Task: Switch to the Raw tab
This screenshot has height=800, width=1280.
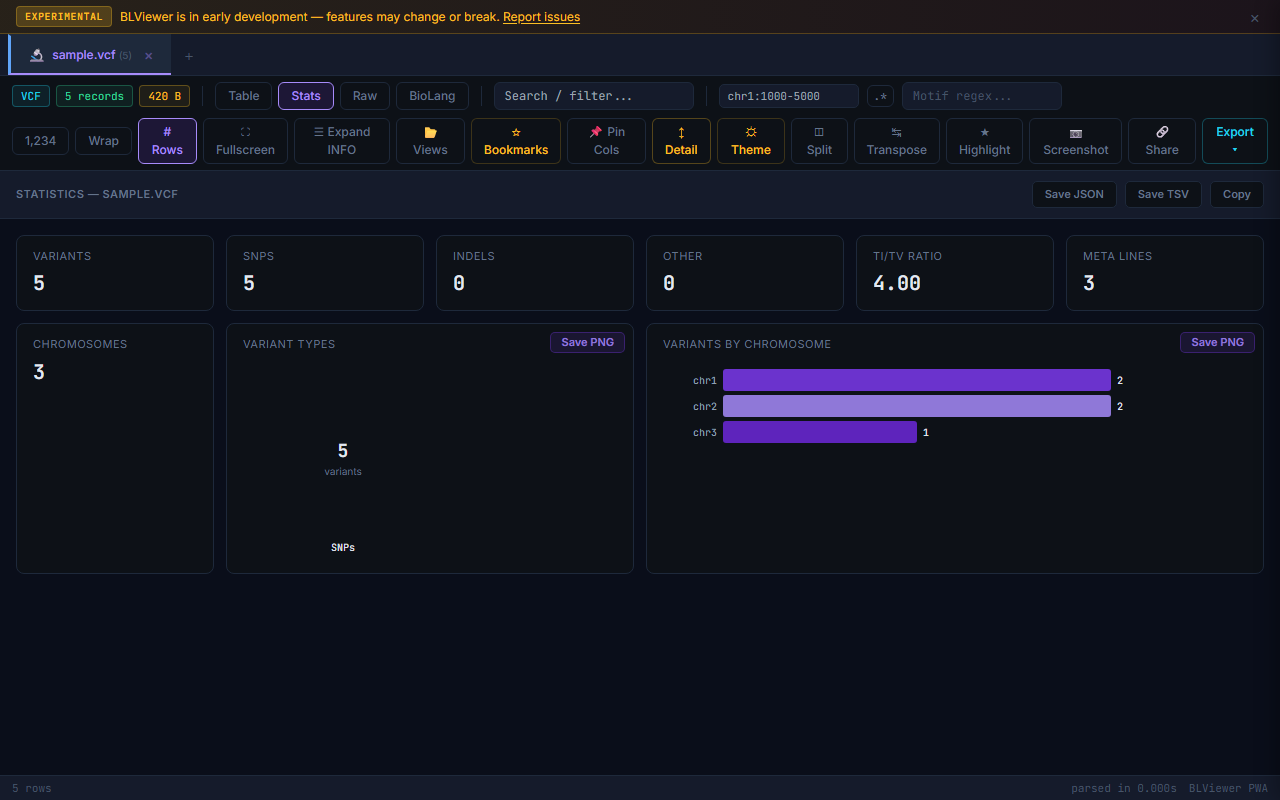Action: coord(364,95)
